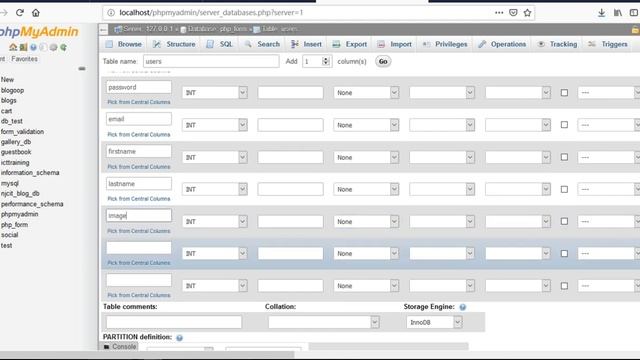Viewport: 640px width, 360px height.
Task: Open the page actions three-dot menu
Action: click(499, 13)
